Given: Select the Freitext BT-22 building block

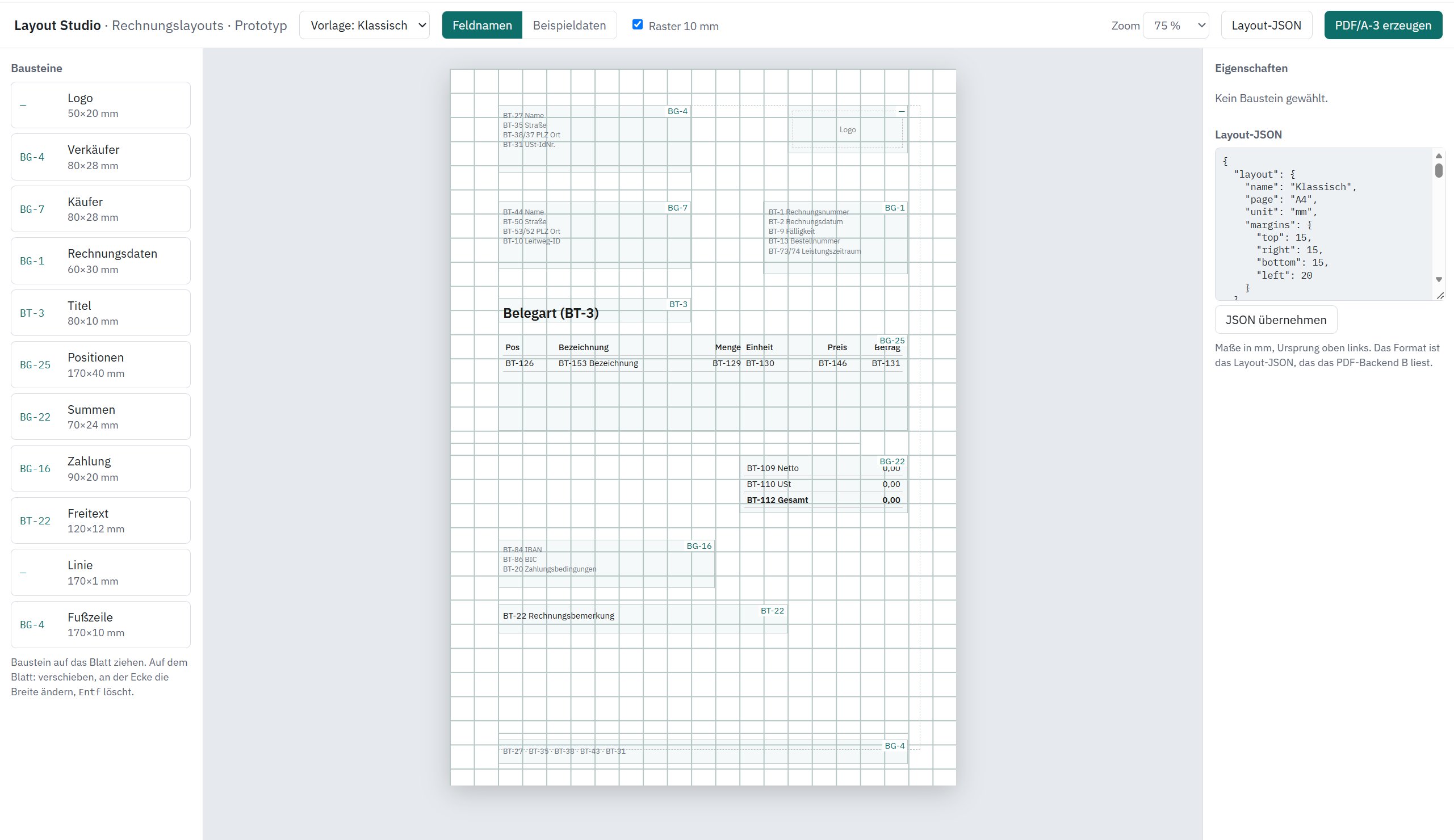Looking at the screenshot, I should click(x=100, y=520).
